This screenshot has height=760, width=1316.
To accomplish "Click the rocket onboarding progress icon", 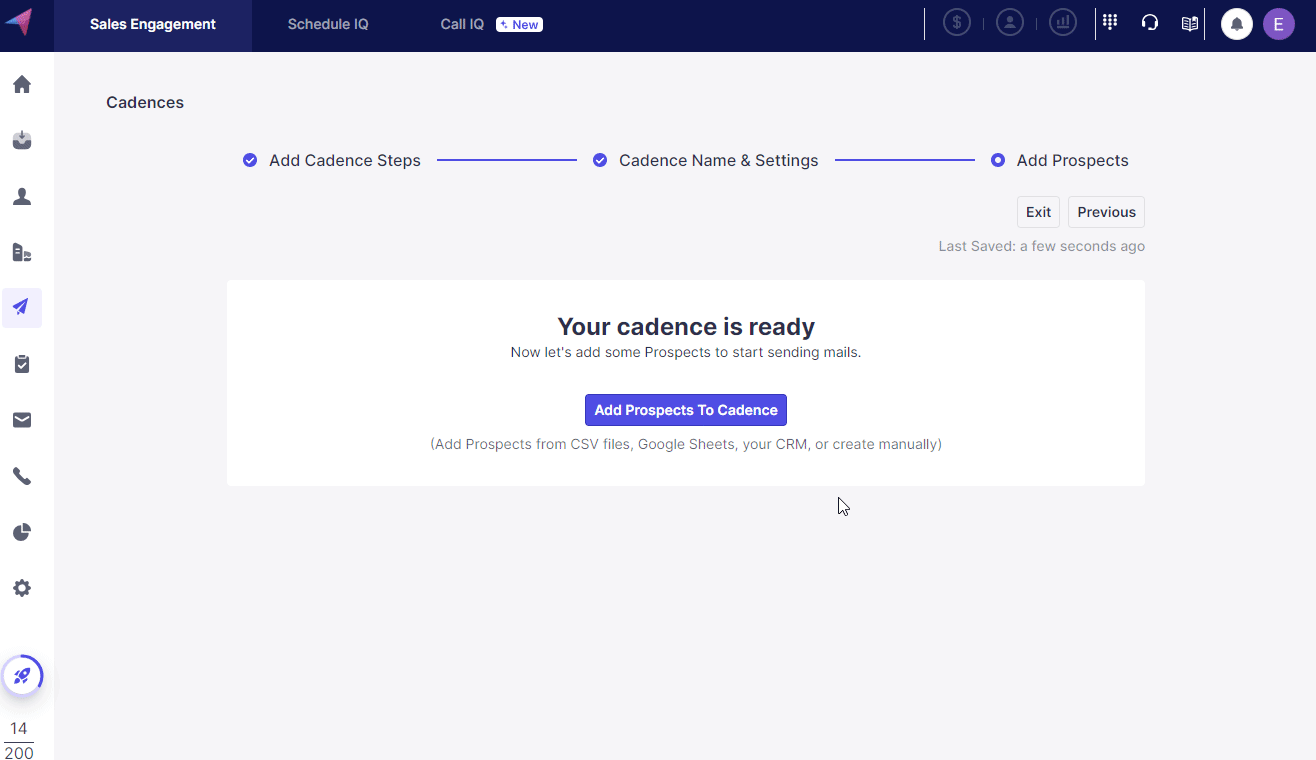I will [22, 676].
